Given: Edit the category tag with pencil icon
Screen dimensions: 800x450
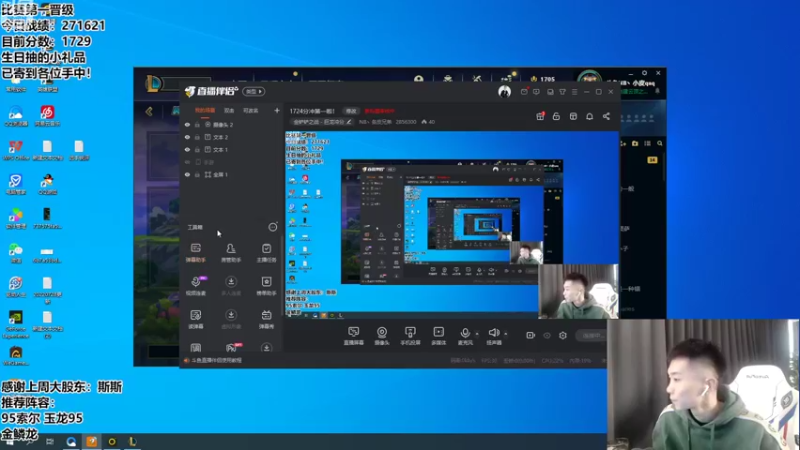Looking at the screenshot, I should click(x=349, y=122).
